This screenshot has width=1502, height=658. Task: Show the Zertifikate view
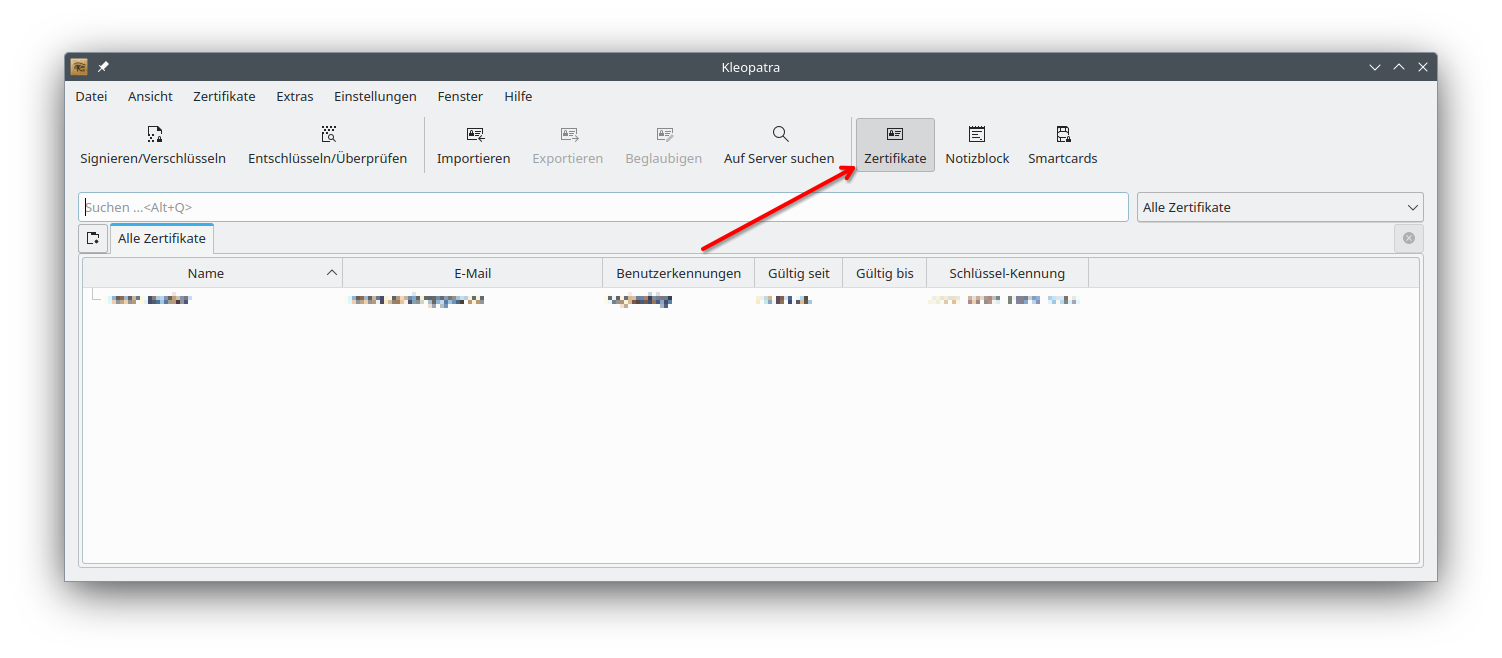895,145
